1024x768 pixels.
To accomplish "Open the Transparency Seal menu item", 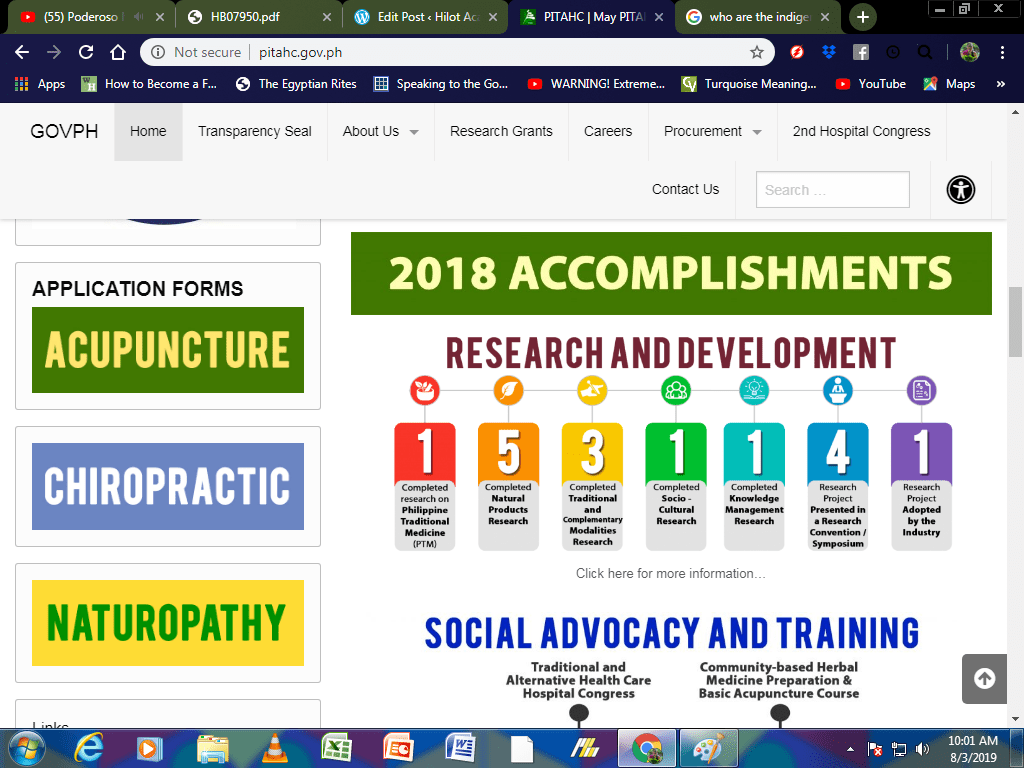I will (x=255, y=131).
